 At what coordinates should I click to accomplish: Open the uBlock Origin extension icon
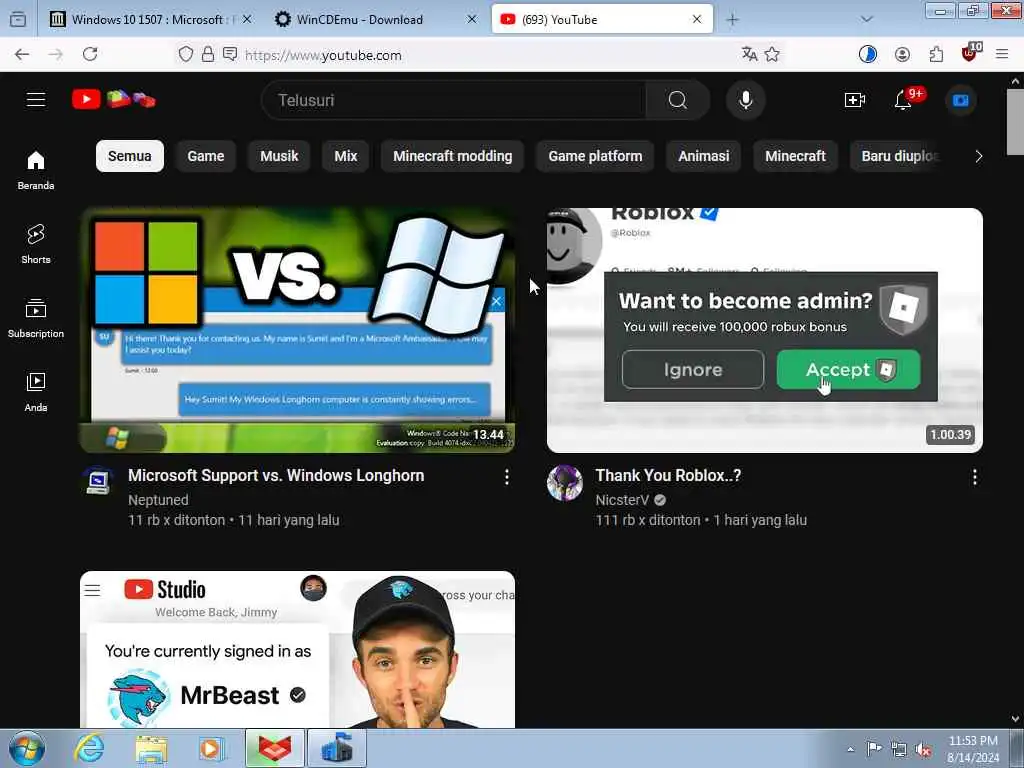(x=970, y=53)
